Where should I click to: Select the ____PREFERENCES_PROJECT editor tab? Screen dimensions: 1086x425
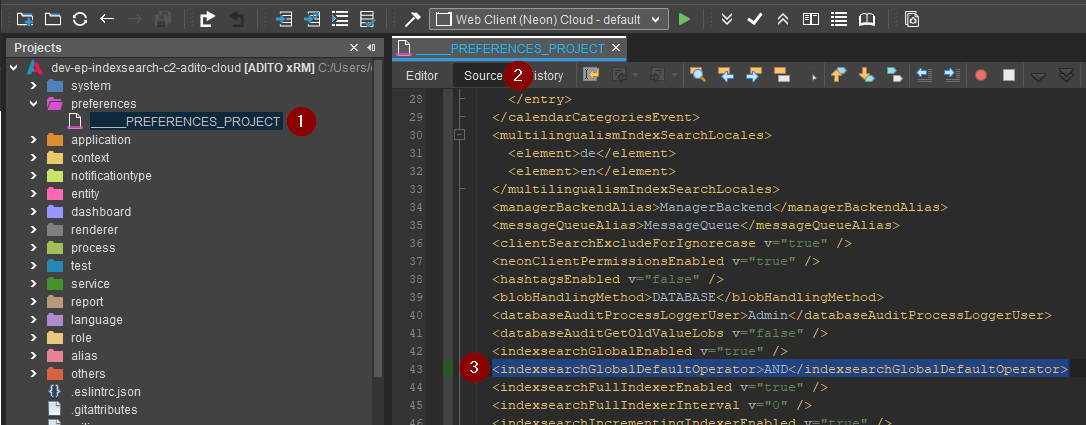[x=510, y=48]
